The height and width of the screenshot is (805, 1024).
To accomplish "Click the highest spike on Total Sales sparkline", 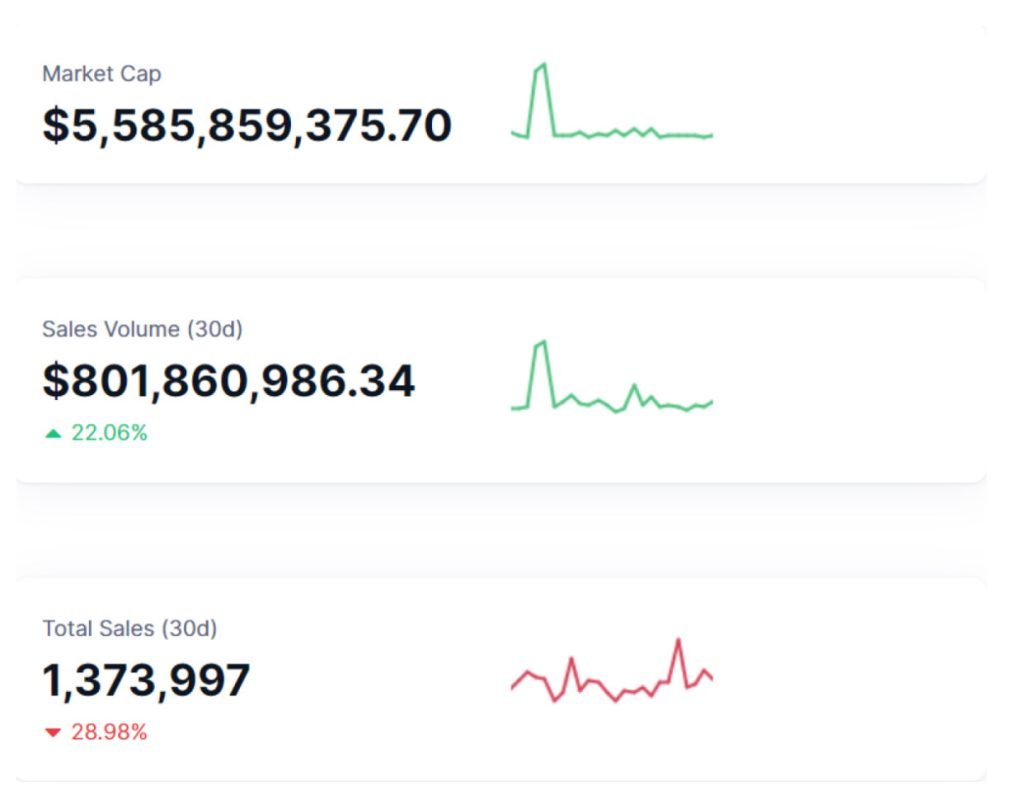I will click(678, 640).
